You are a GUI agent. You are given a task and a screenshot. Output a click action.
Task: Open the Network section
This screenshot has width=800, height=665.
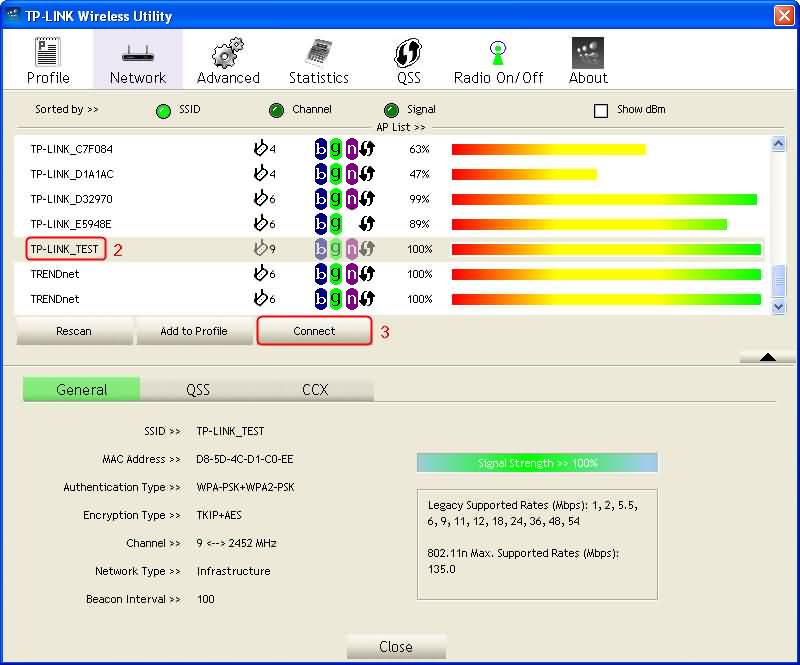coord(138,60)
